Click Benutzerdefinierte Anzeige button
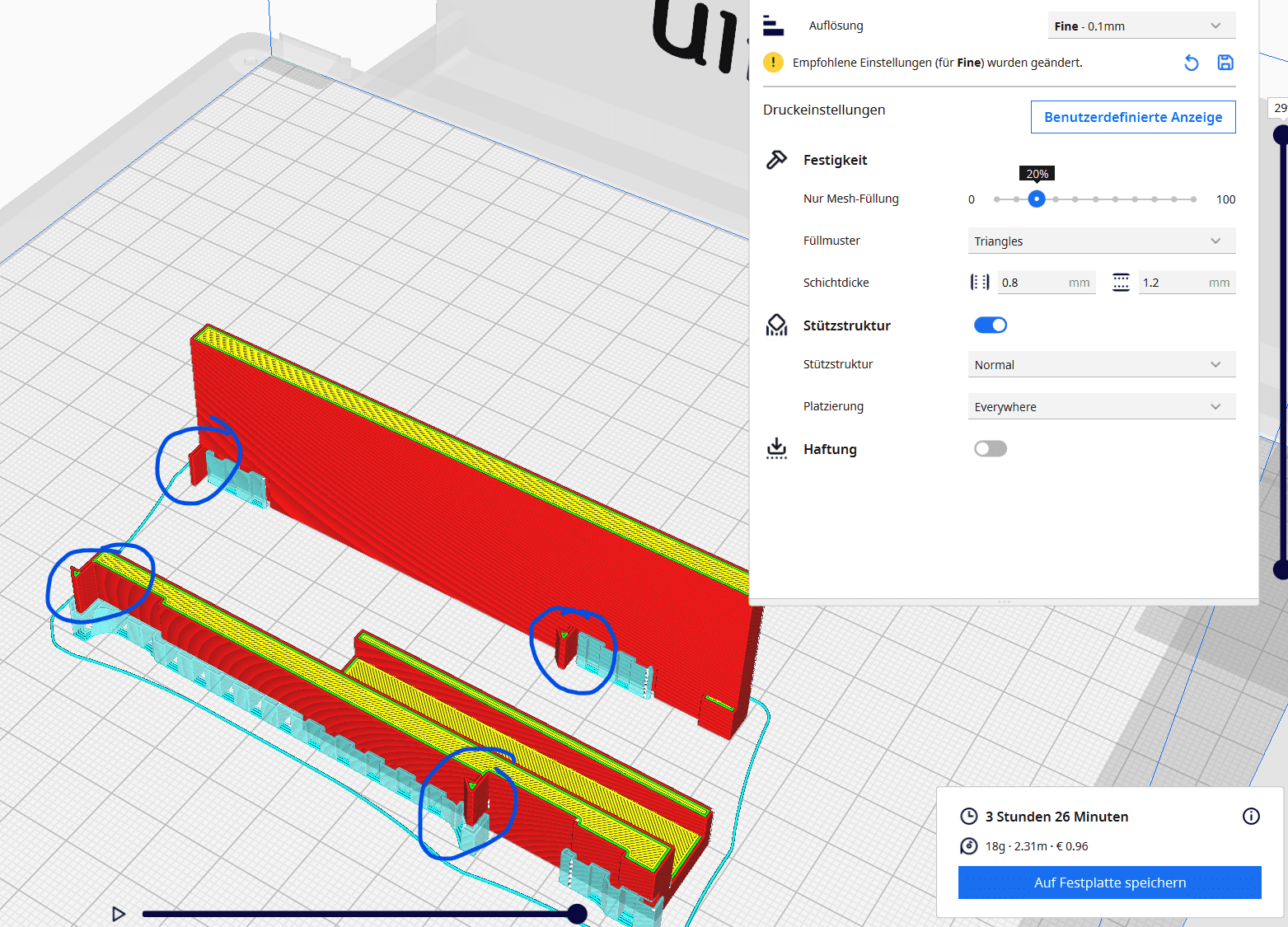The width and height of the screenshot is (1288, 927). (x=1133, y=117)
